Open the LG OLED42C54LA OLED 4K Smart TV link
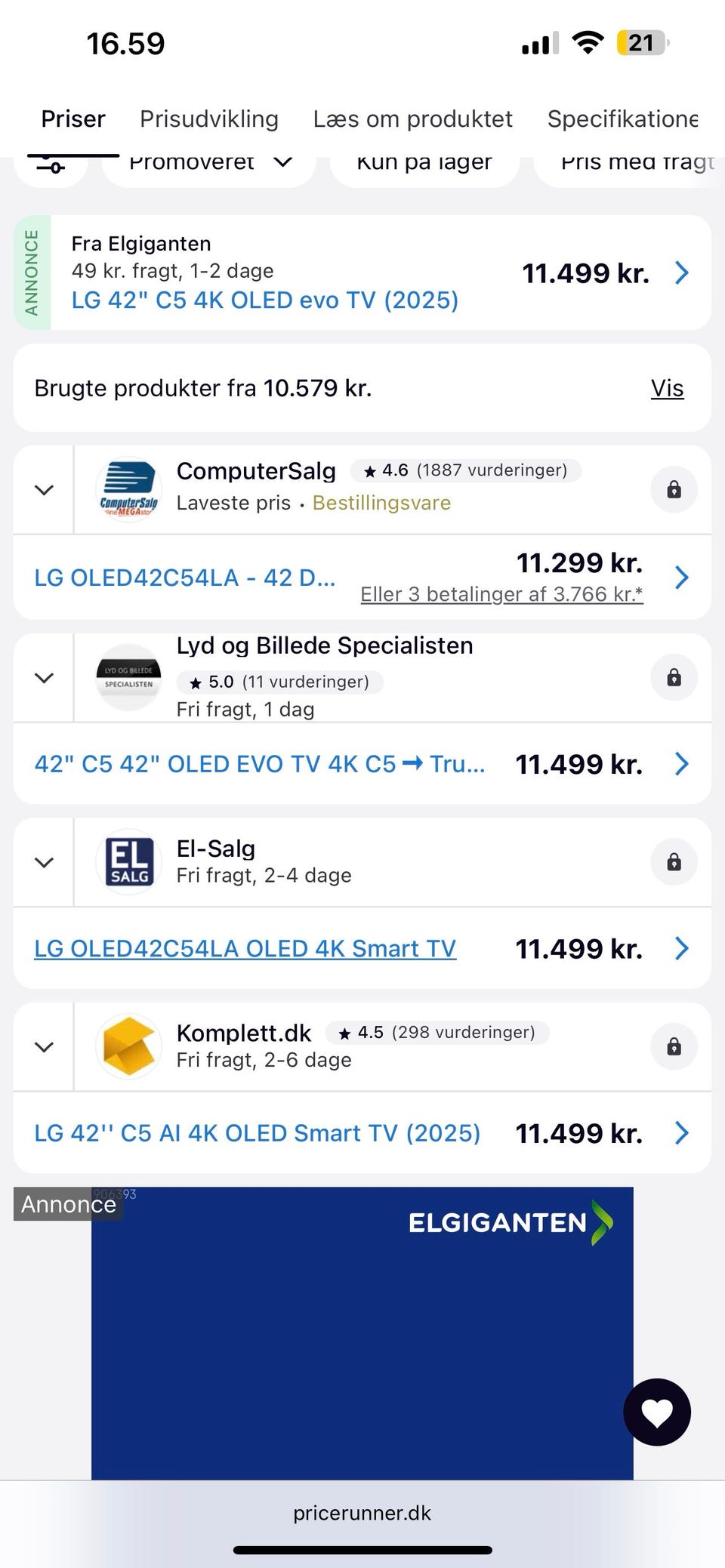Viewport: 725px width, 1568px height. coord(245,948)
